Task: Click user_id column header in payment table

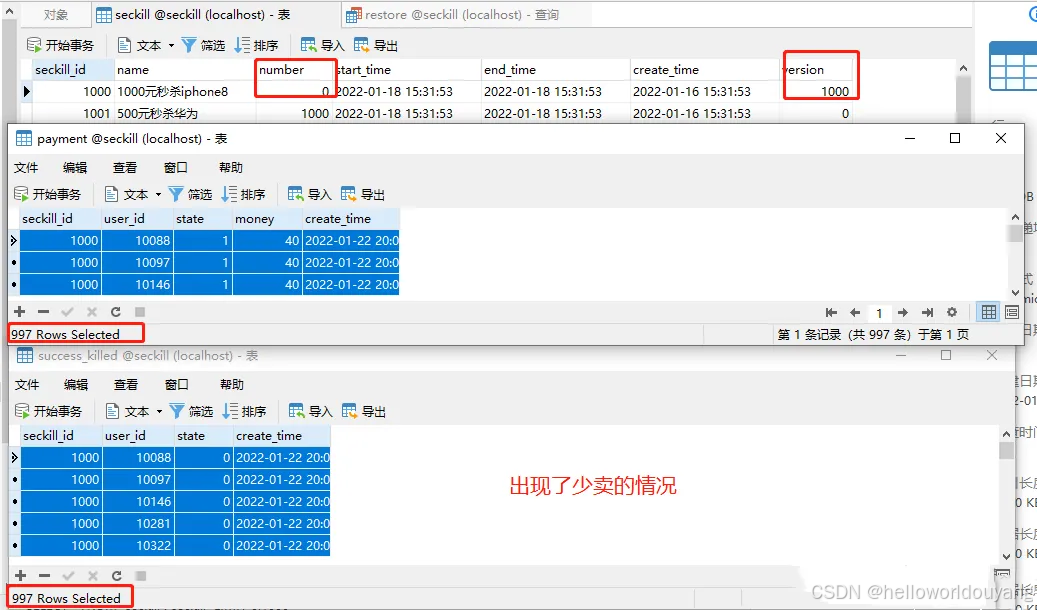Action: pos(136,218)
